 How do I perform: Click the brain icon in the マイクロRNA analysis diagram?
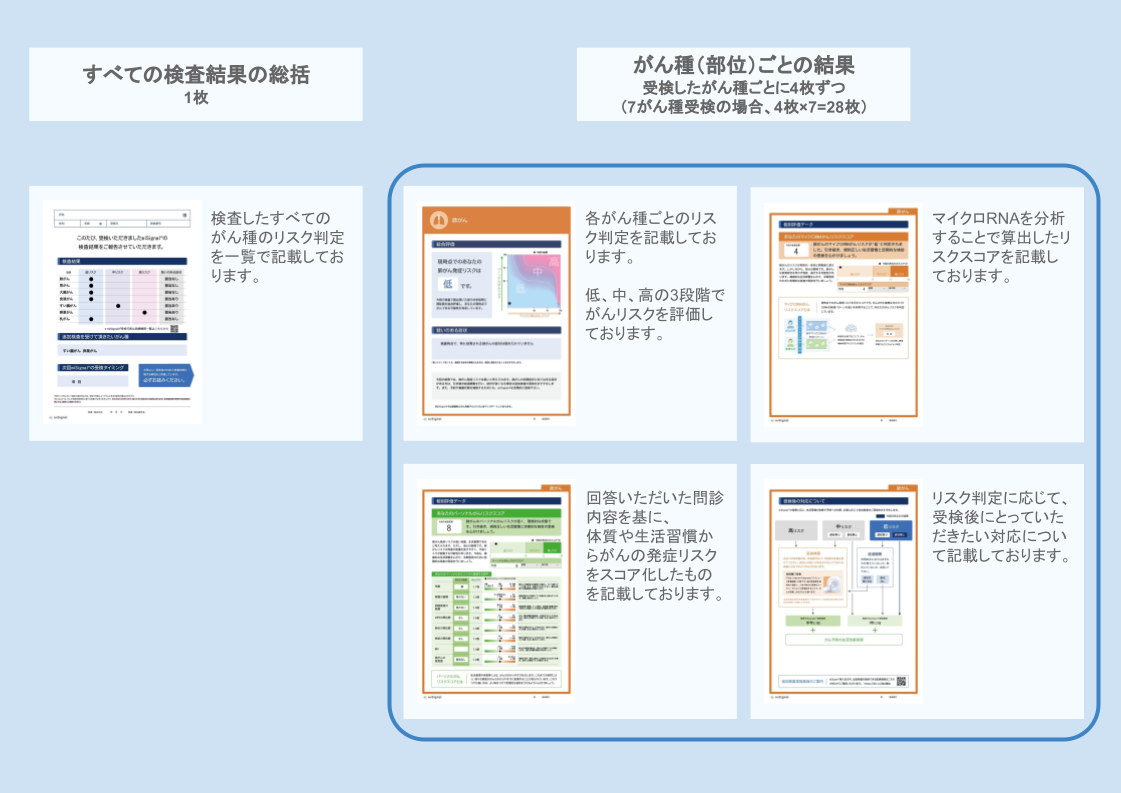pyautogui.click(x=849, y=325)
